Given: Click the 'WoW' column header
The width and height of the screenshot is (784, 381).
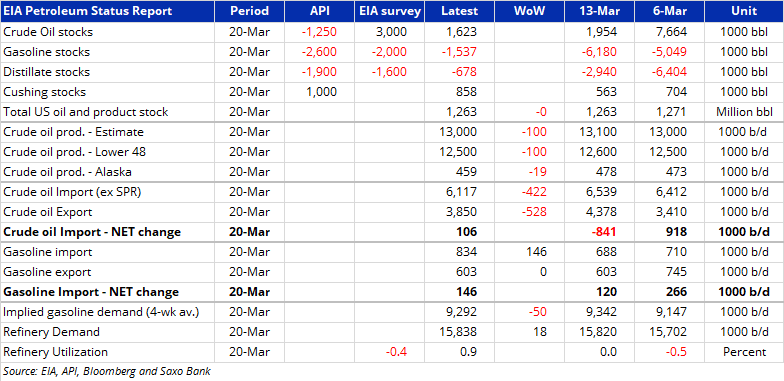Looking at the screenshot, I should pyautogui.click(x=530, y=11).
